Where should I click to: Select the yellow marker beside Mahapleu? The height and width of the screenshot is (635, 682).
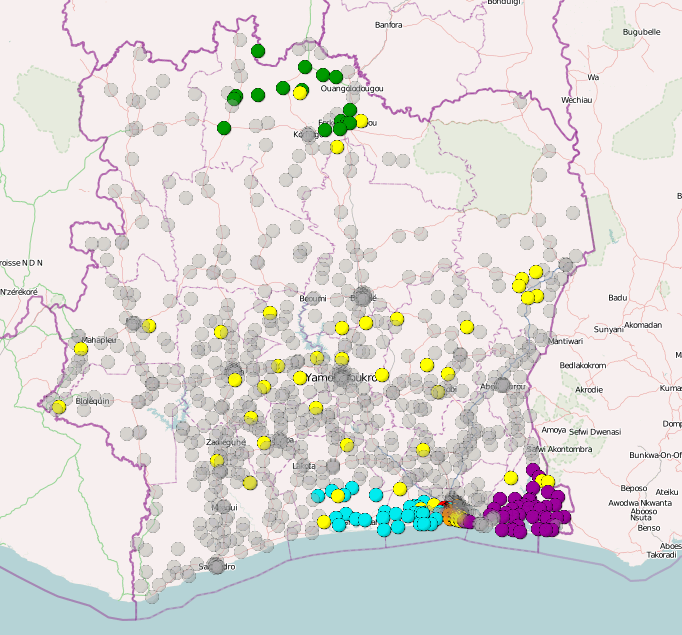[81, 348]
